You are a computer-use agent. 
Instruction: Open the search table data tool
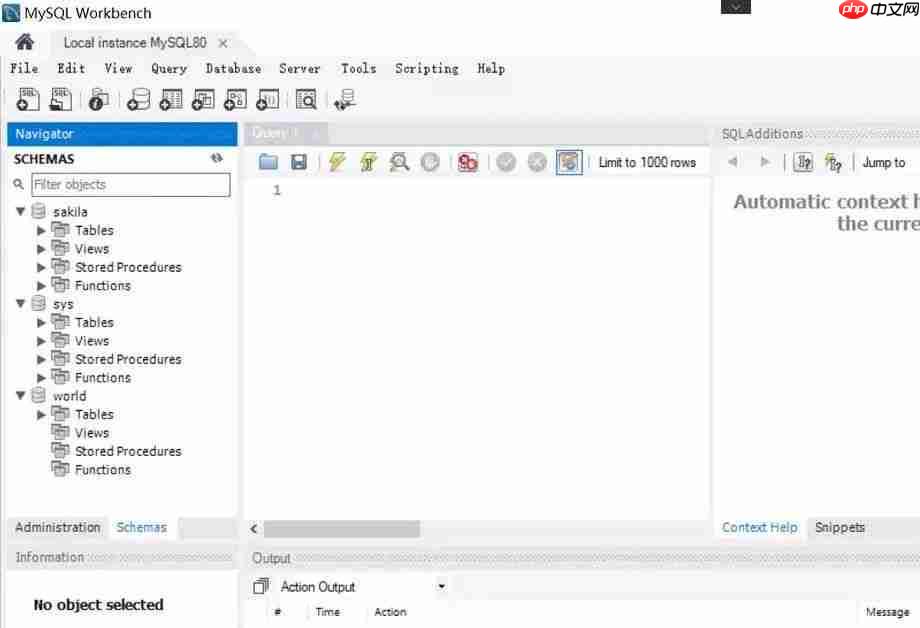307,99
